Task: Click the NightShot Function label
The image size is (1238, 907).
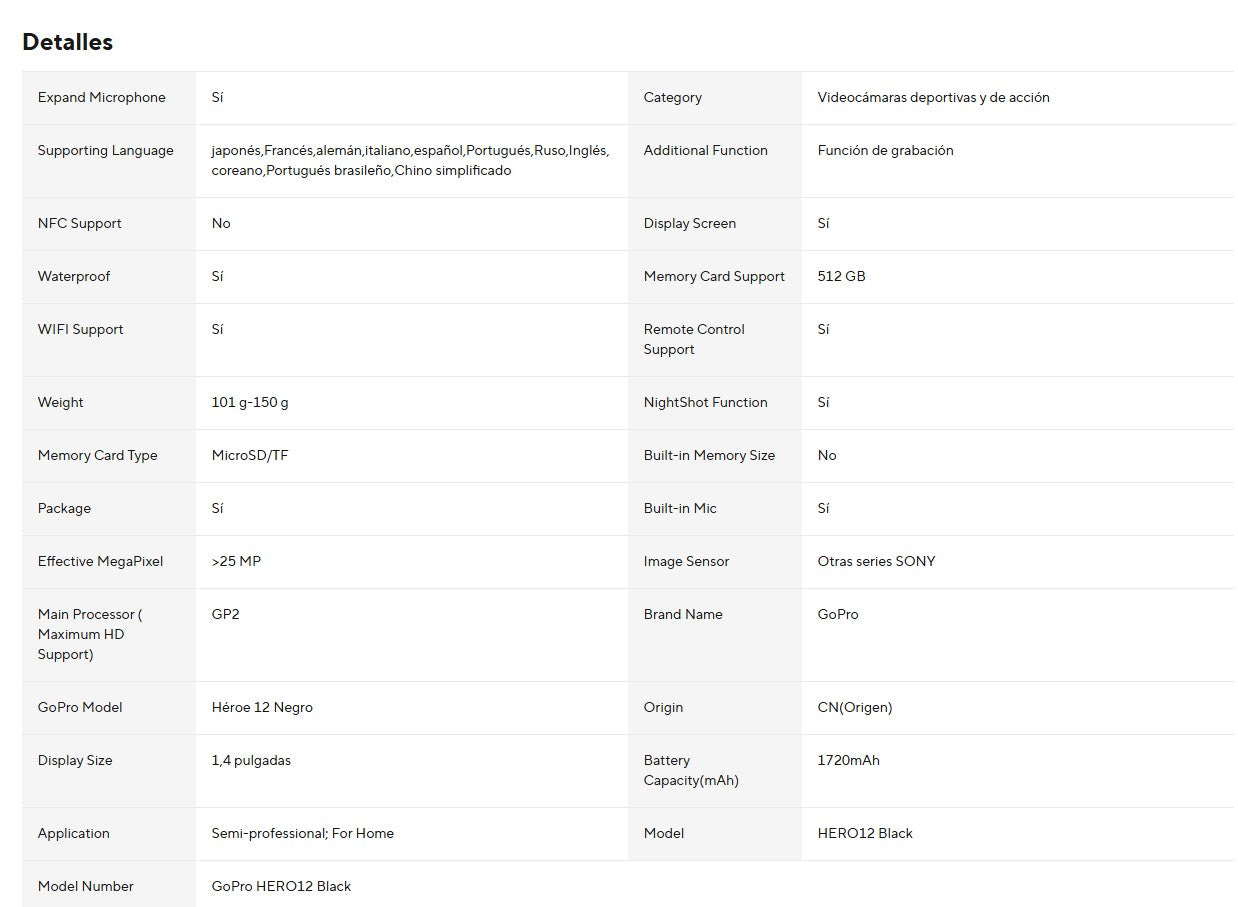Action: [x=705, y=402]
